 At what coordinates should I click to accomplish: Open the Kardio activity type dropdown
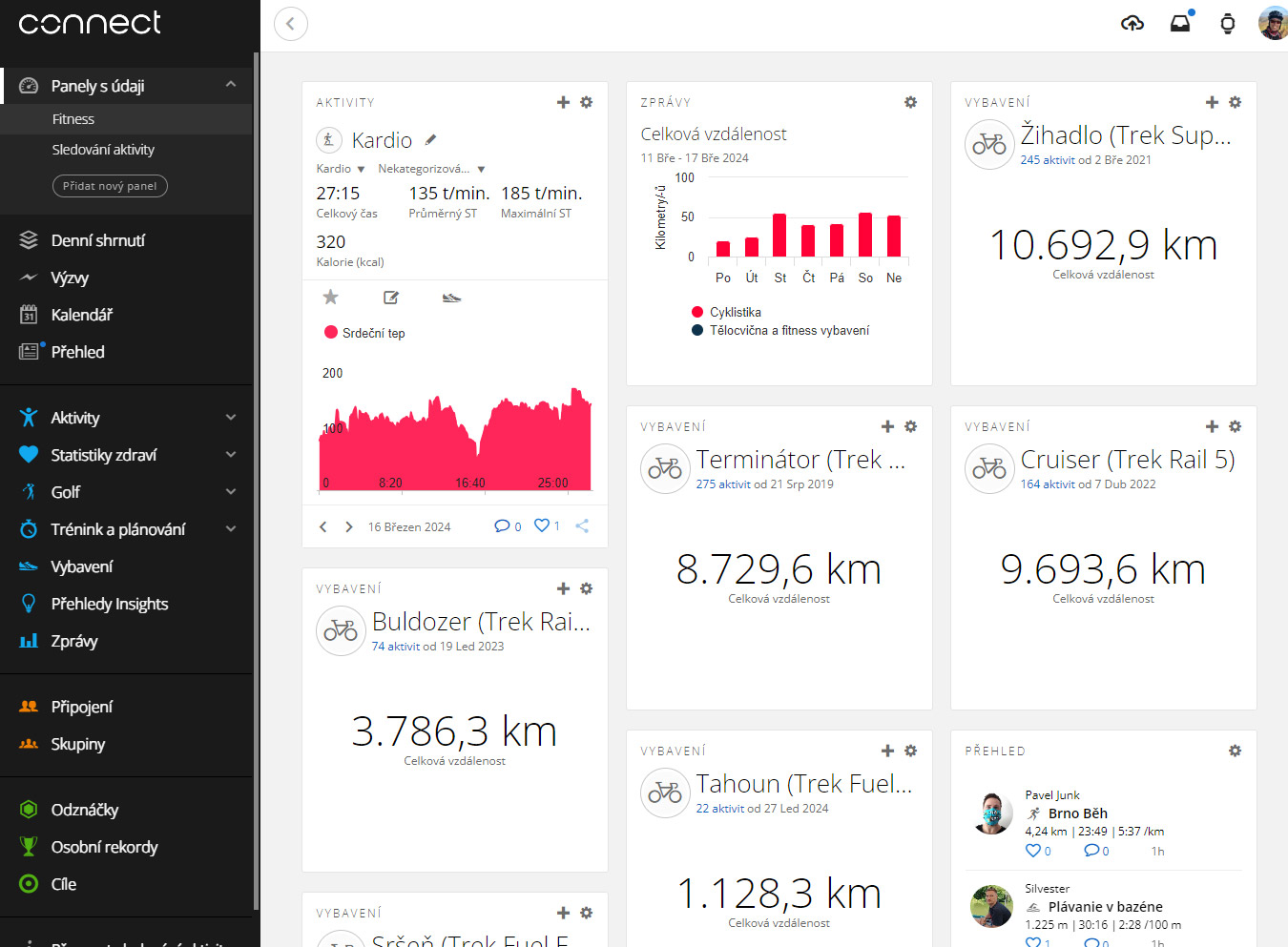(341, 169)
